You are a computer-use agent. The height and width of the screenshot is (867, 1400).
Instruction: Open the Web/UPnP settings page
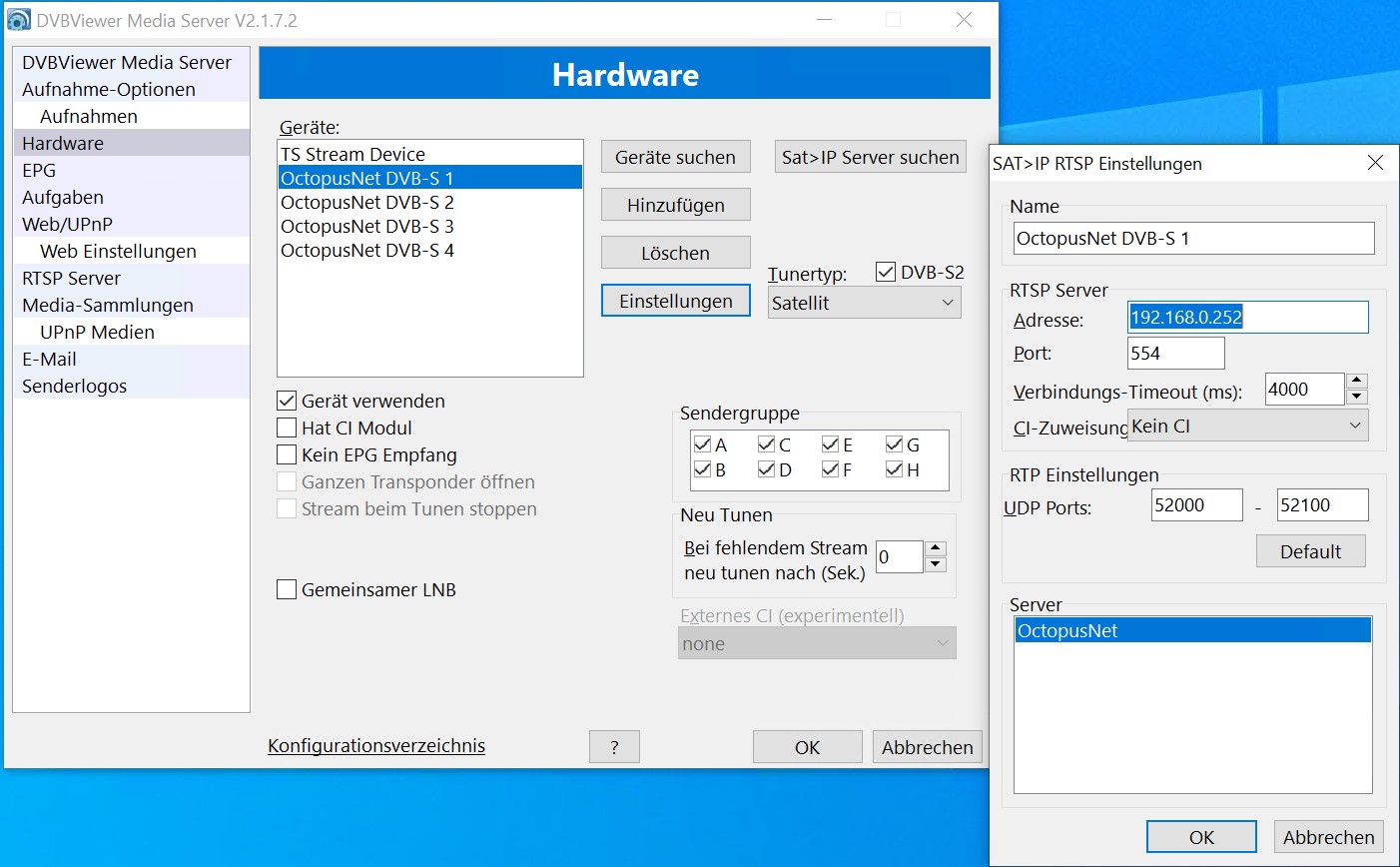[x=131, y=224]
